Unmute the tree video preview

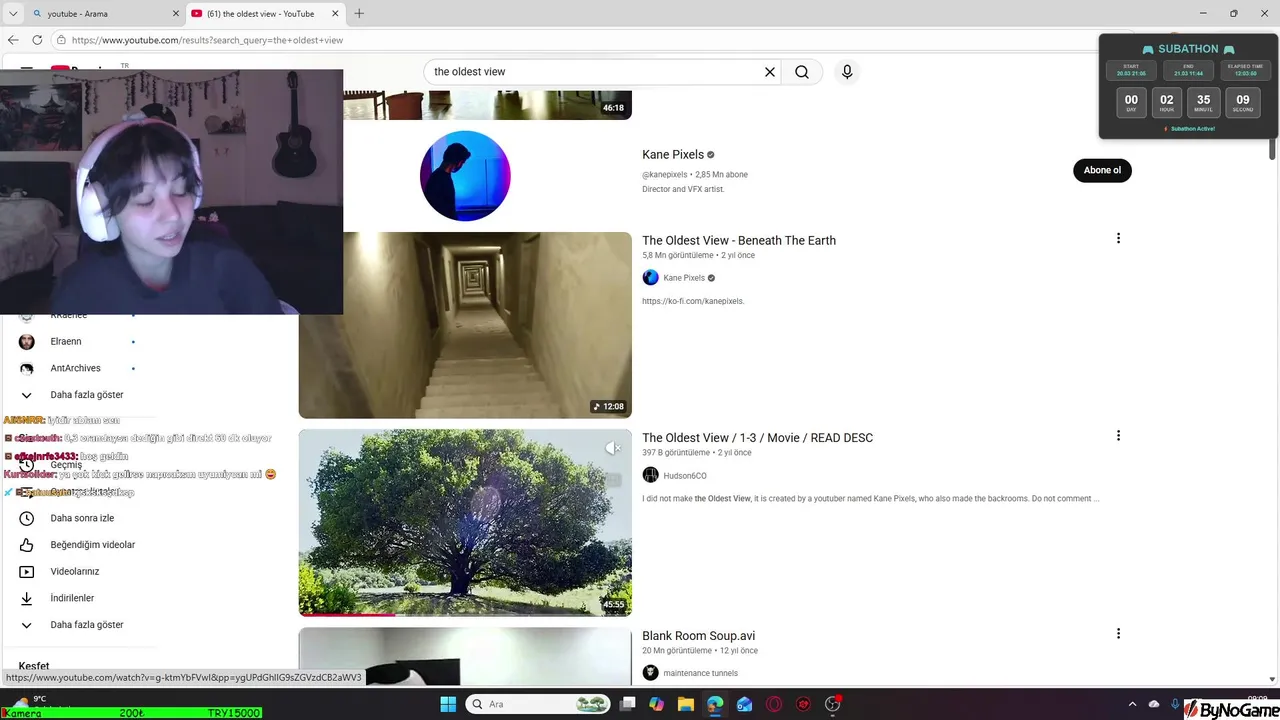(x=612, y=448)
